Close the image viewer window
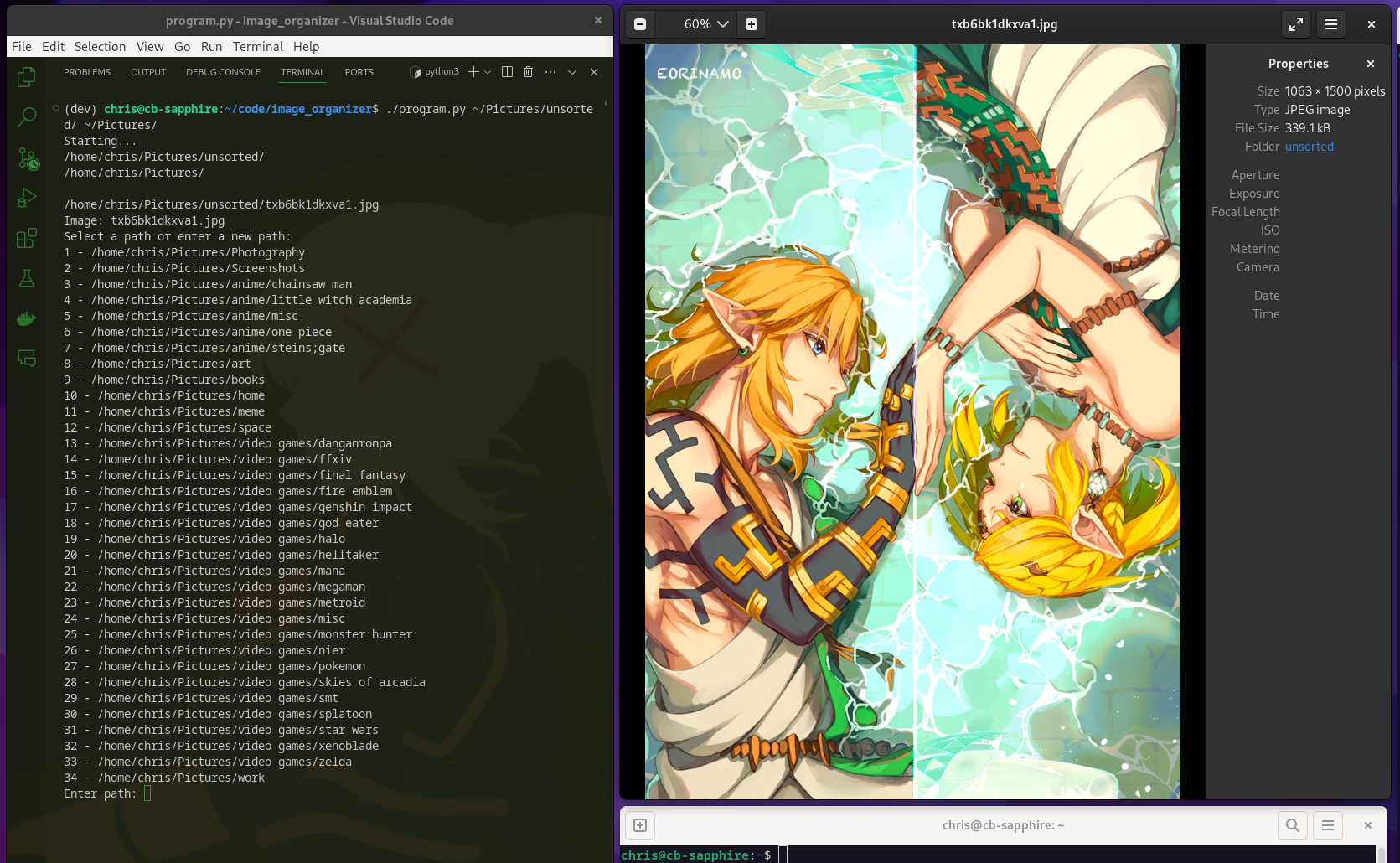The image size is (1400, 863). tap(1372, 24)
